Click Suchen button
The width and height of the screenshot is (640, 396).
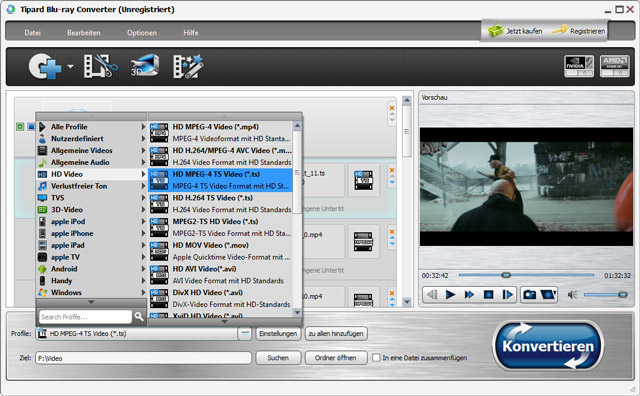pos(278,358)
